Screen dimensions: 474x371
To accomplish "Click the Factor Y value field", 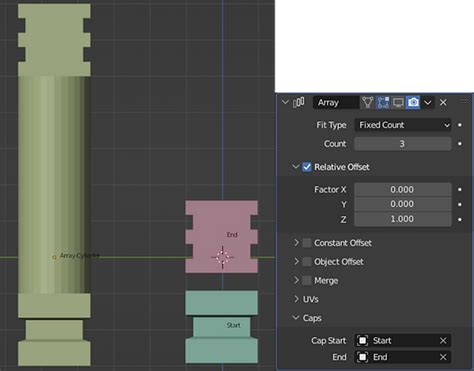I will [x=403, y=204].
